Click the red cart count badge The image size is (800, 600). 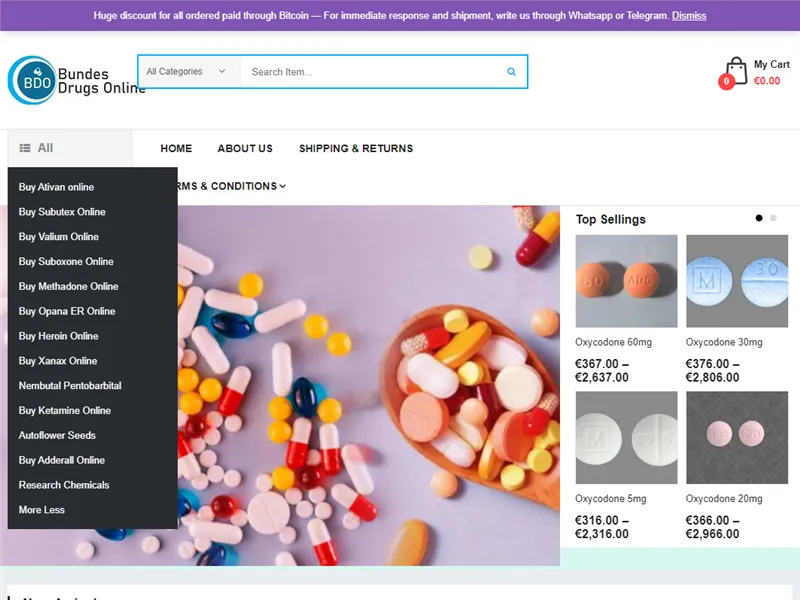(x=726, y=82)
